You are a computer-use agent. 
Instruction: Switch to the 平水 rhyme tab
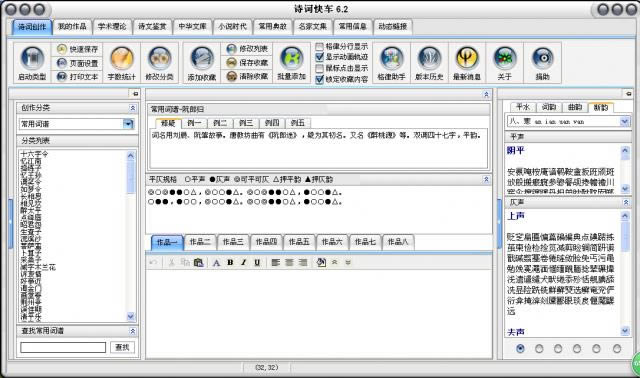point(522,107)
